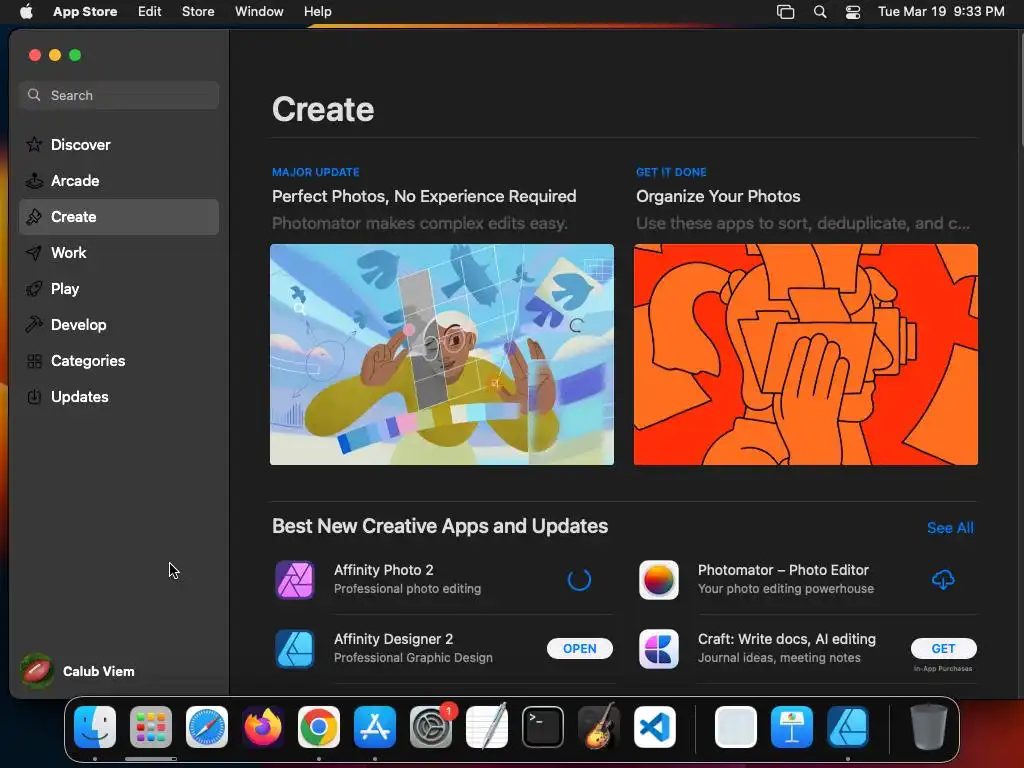1024x768 pixels.
Task: Open the App Store menu
Action: pos(85,11)
